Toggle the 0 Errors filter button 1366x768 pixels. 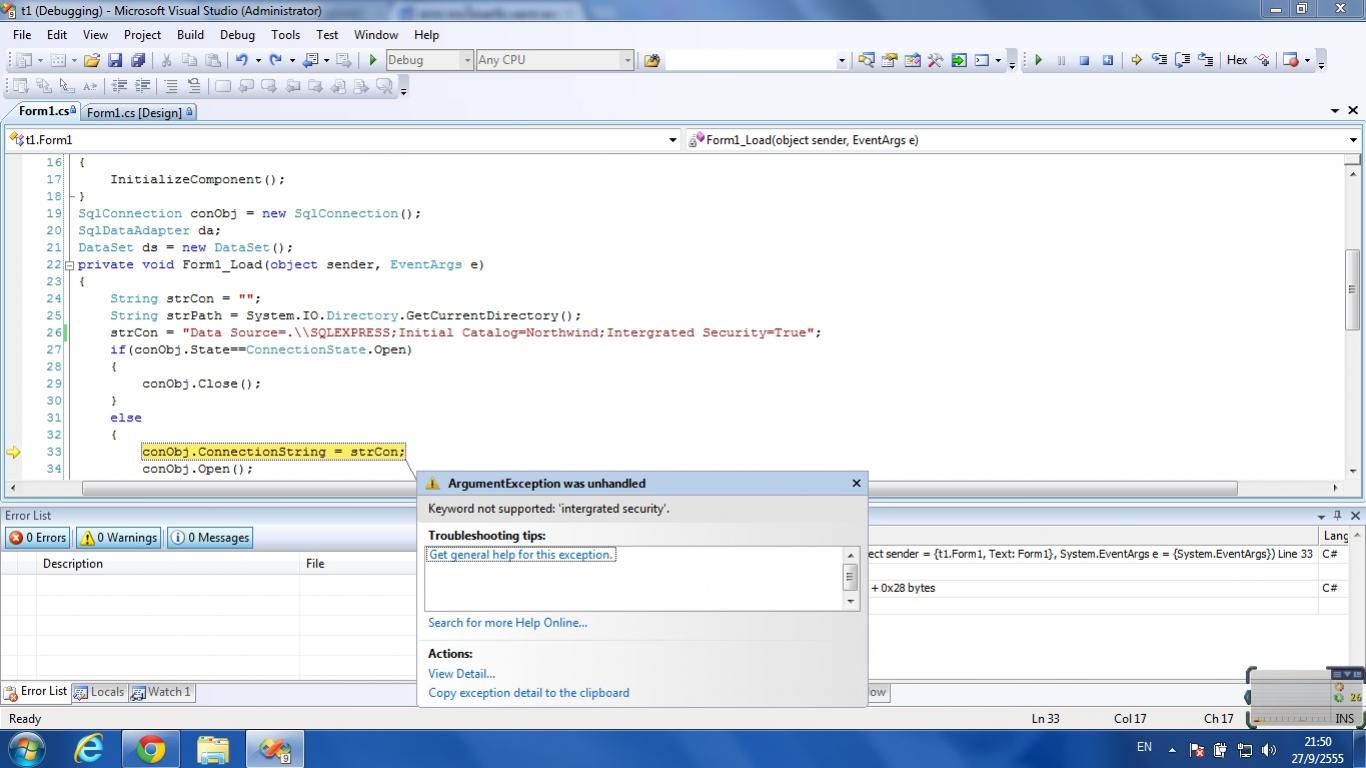coord(37,537)
